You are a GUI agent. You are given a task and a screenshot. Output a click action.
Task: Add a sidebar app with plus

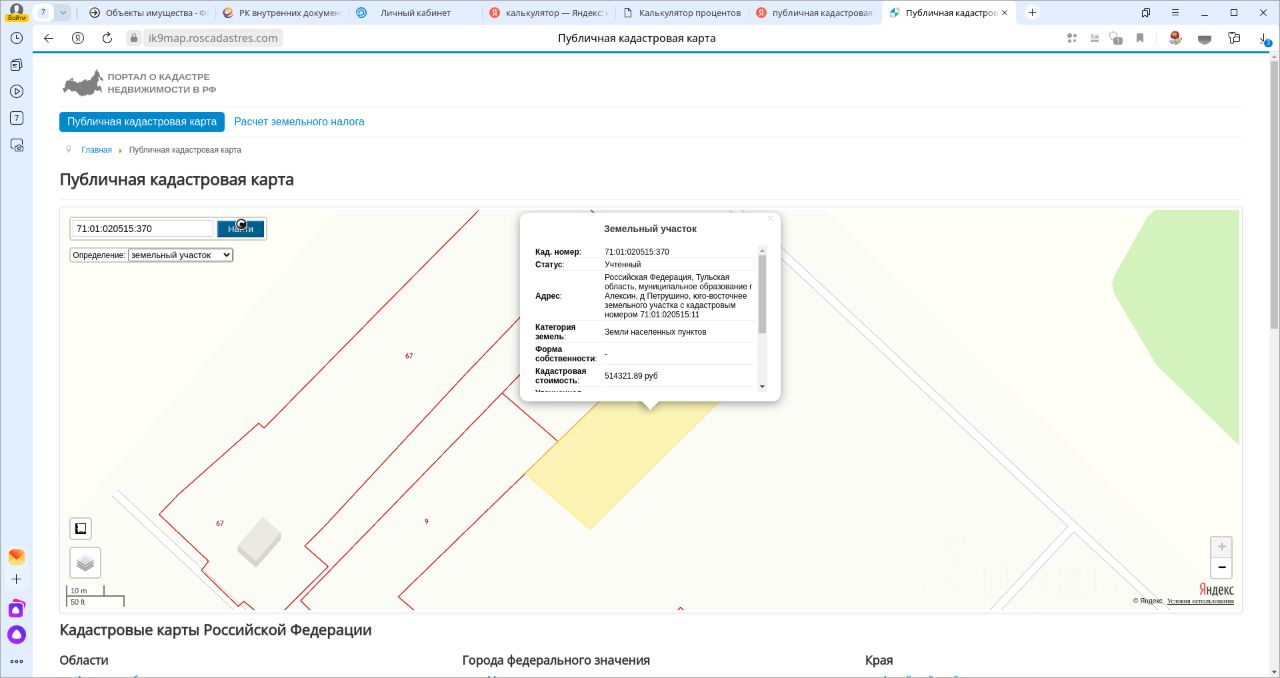(x=16, y=579)
